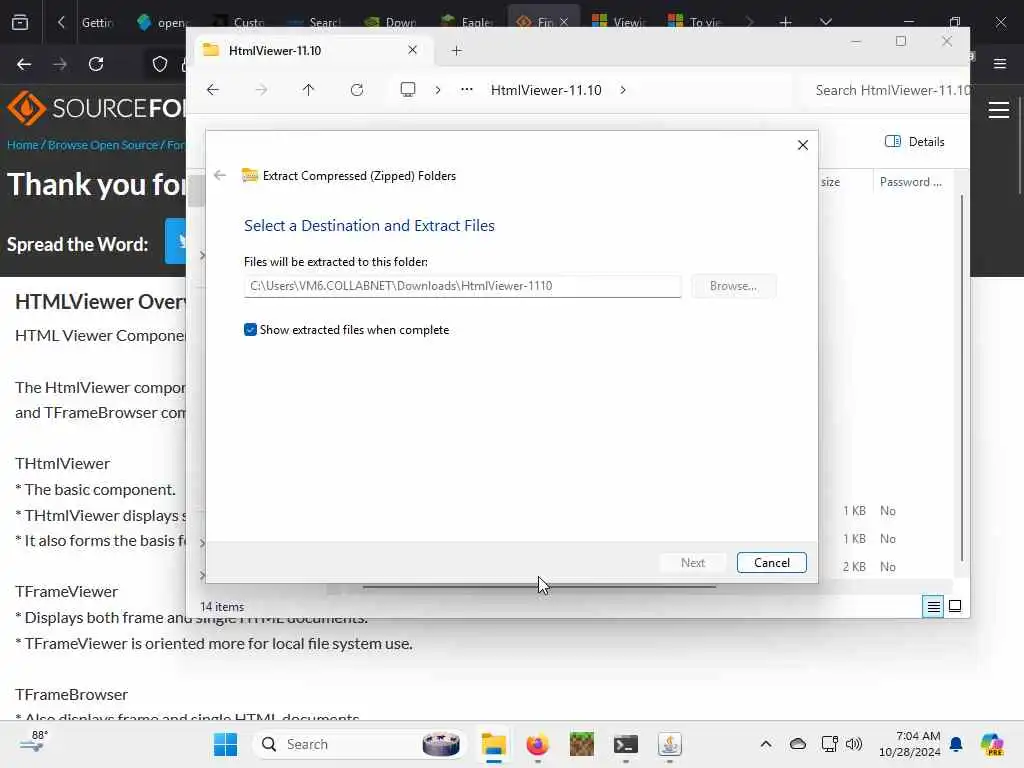Open Firefox from taskbar
The height and width of the screenshot is (768, 1024).
[x=537, y=744]
